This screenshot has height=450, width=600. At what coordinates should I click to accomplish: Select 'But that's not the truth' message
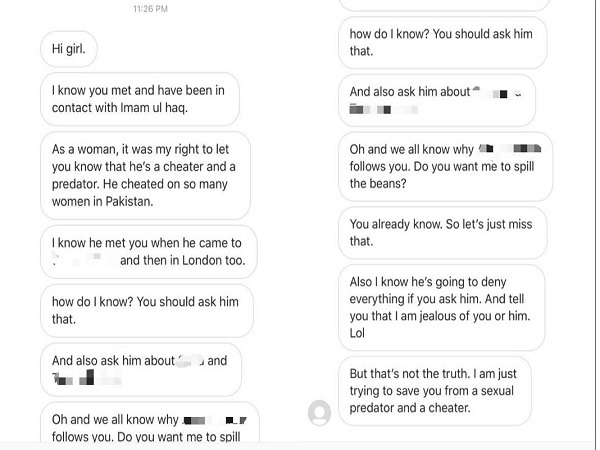pos(435,391)
